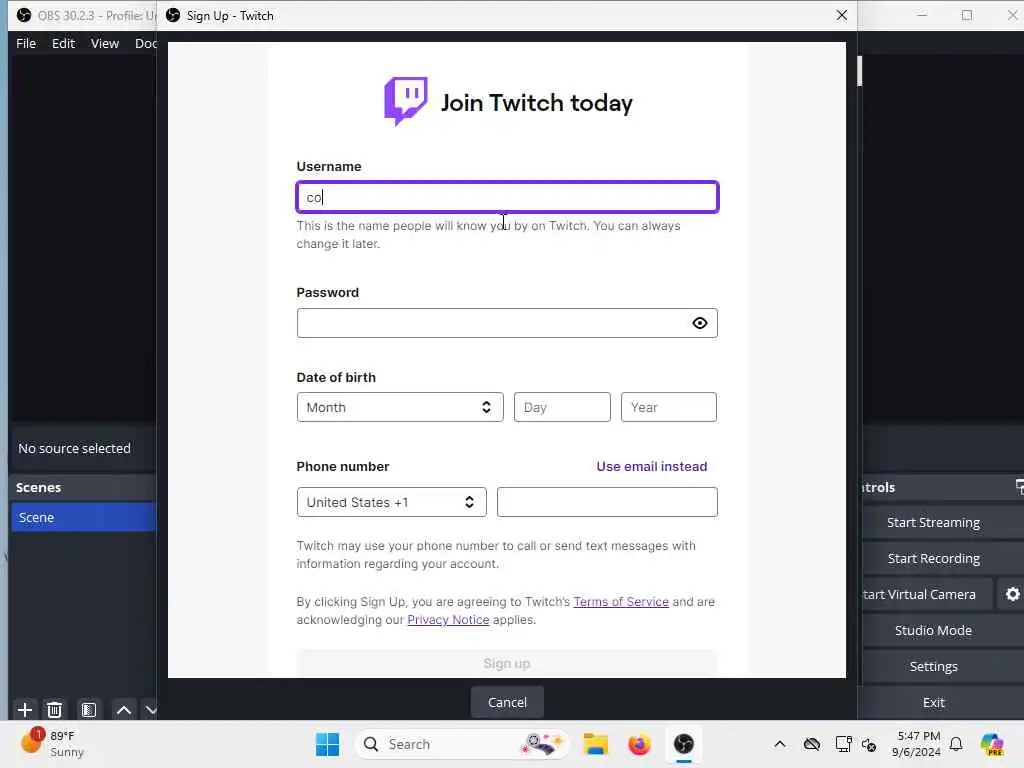The height and width of the screenshot is (768, 1024).
Task: Open the File menu in OBS
Action: tap(26, 43)
